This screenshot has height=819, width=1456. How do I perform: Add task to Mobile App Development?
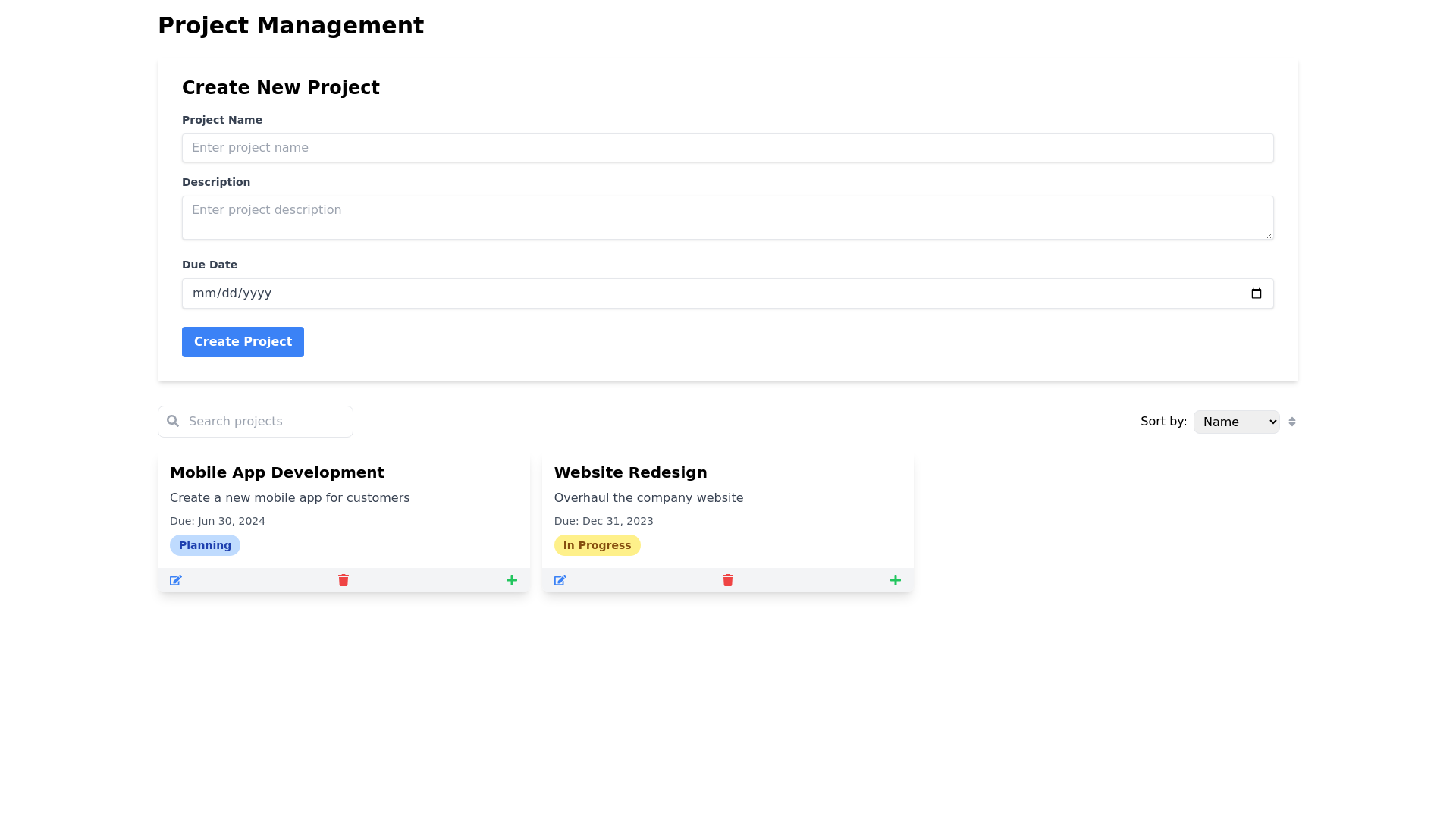pos(512,580)
